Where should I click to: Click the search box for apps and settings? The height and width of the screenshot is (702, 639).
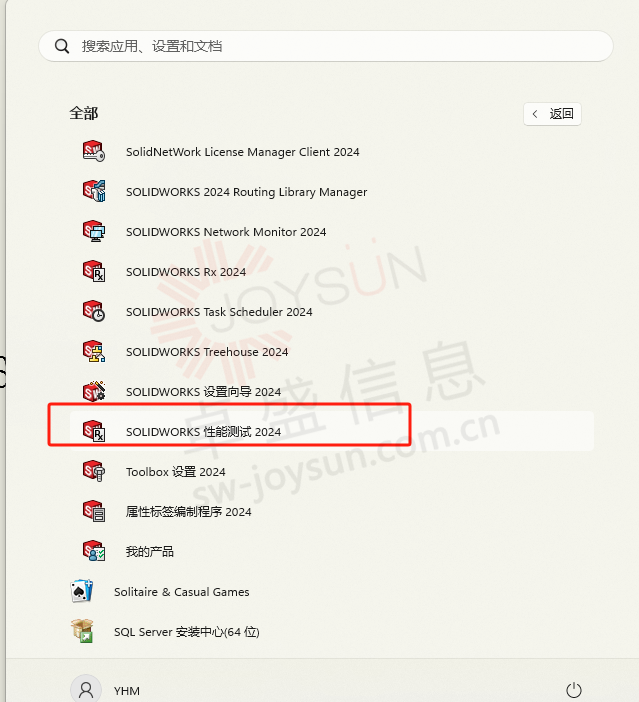pyautogui.click(x=326, y=46)
